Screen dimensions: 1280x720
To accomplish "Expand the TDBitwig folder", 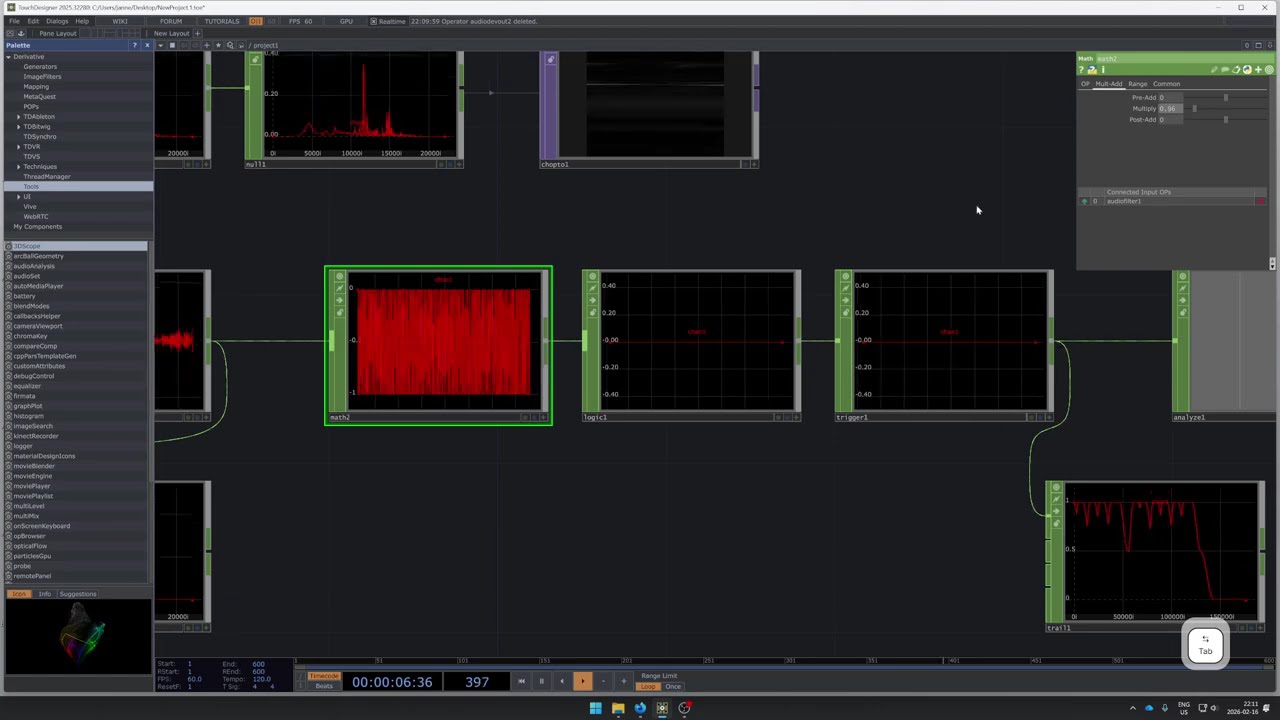I will click(18, 126).
